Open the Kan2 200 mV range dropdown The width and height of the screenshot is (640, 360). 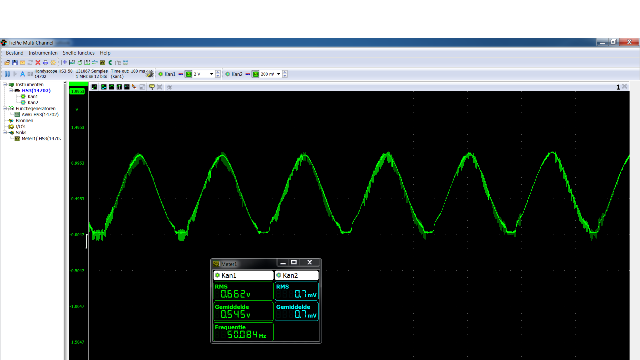click(278, 74)
